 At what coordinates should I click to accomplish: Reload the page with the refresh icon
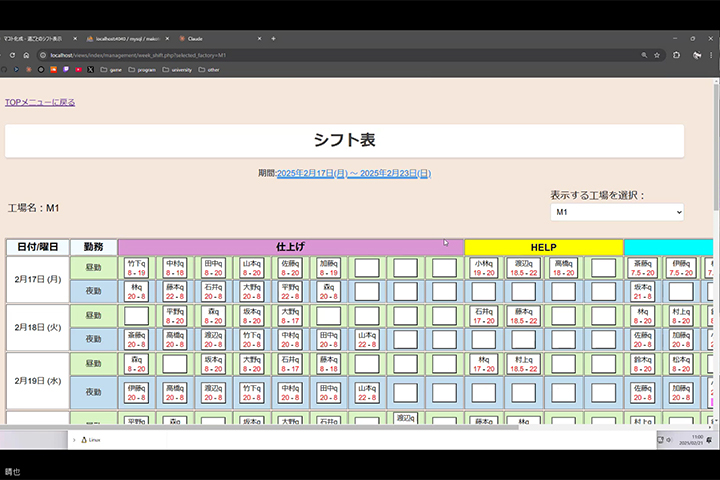click(12, 55)
